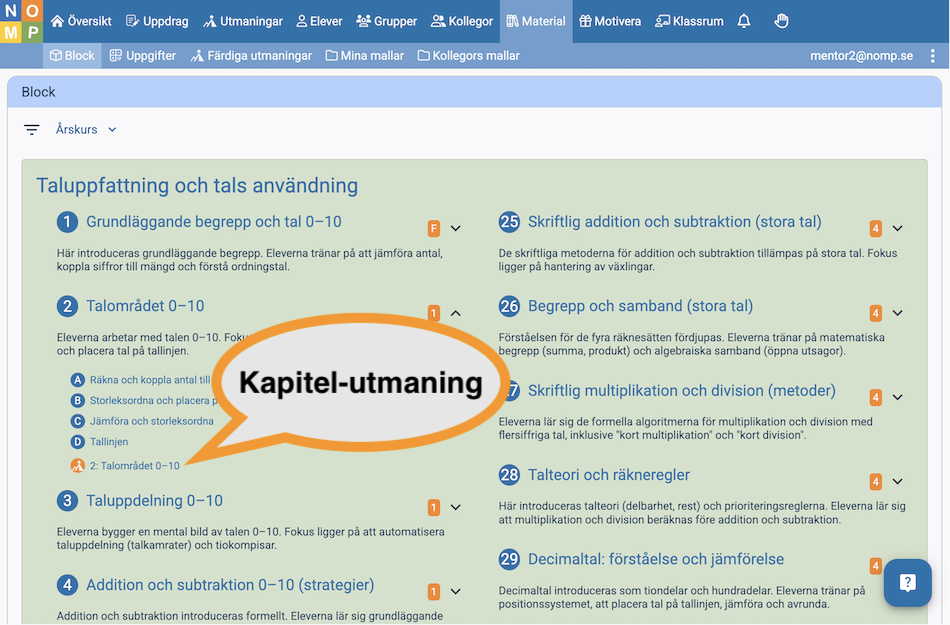Click the filter lines icon

click(32, 130)
